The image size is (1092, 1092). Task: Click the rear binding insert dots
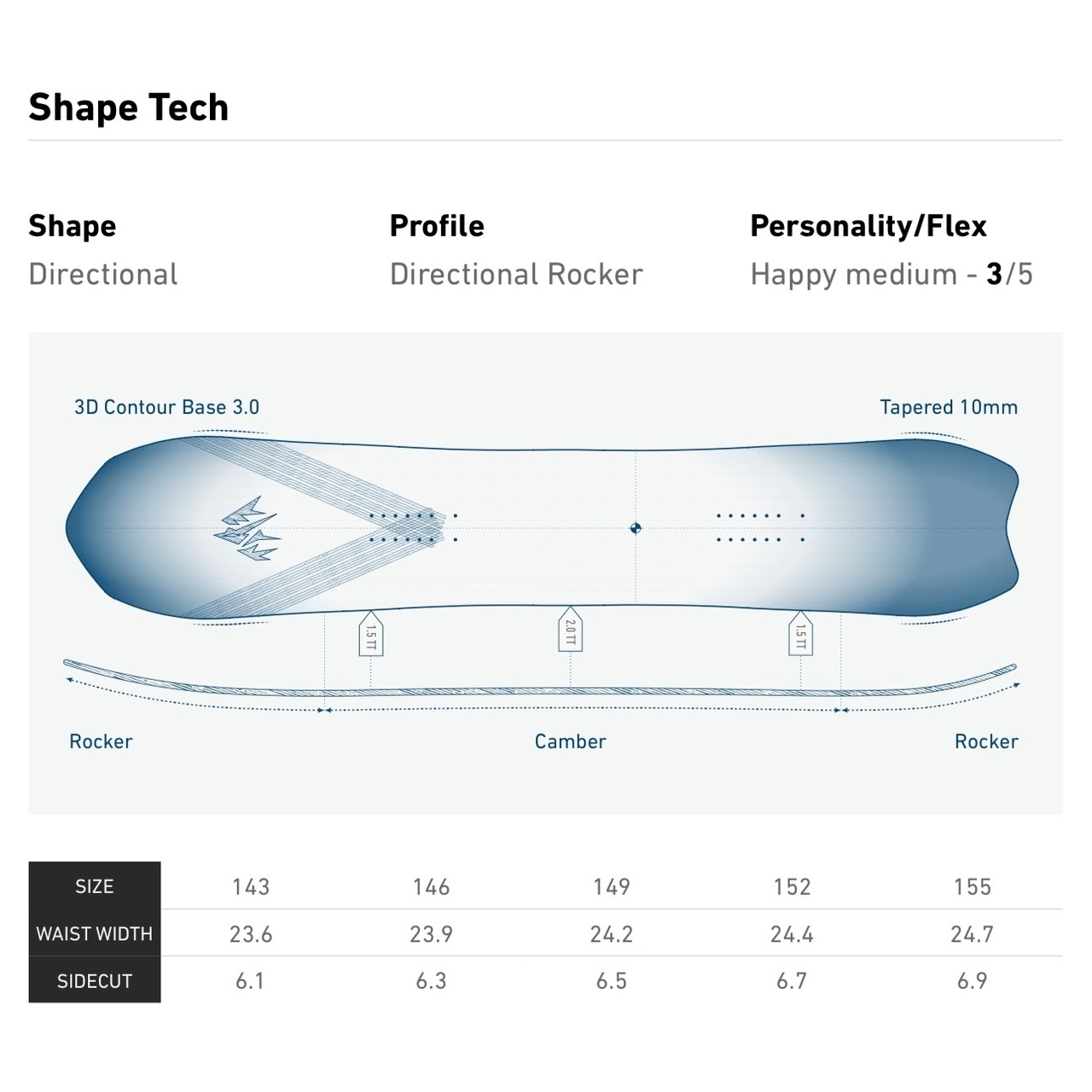point(759,527)
